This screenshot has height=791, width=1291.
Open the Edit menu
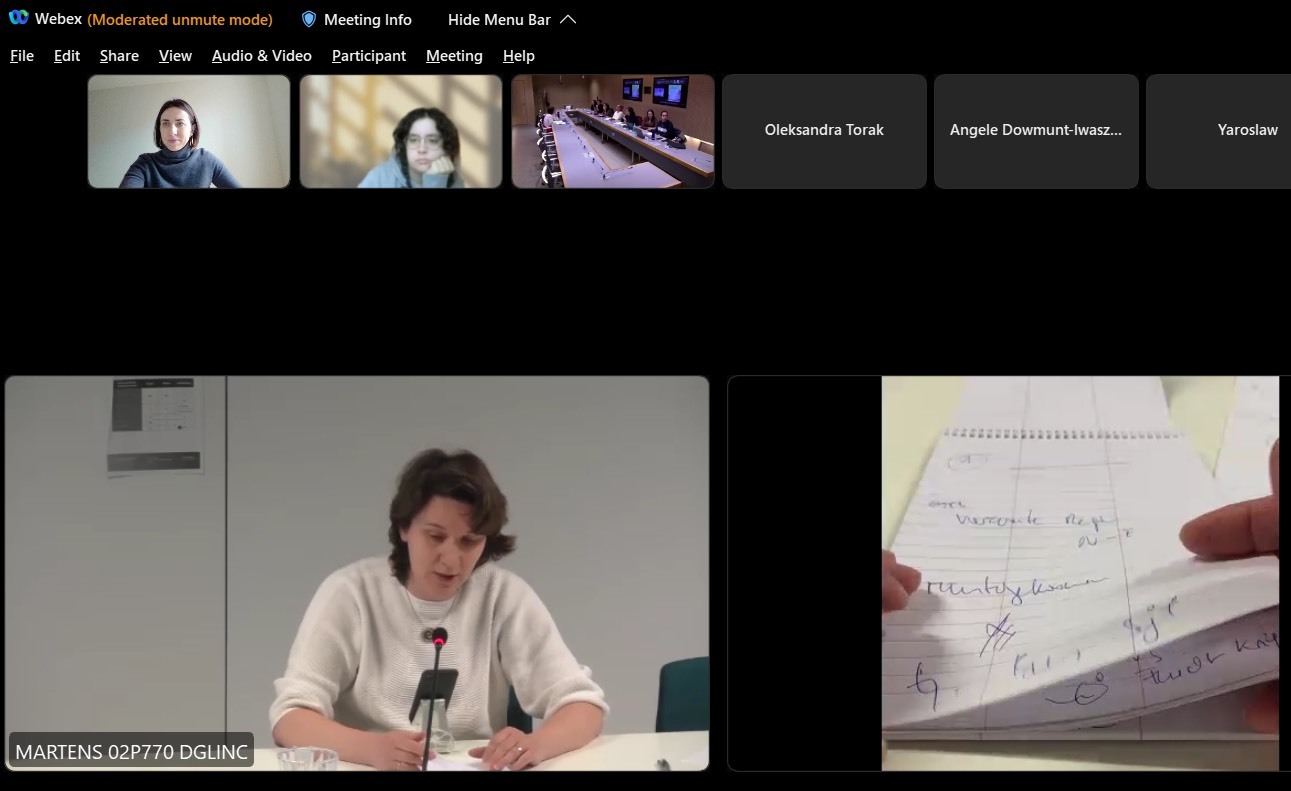point(67,56)
